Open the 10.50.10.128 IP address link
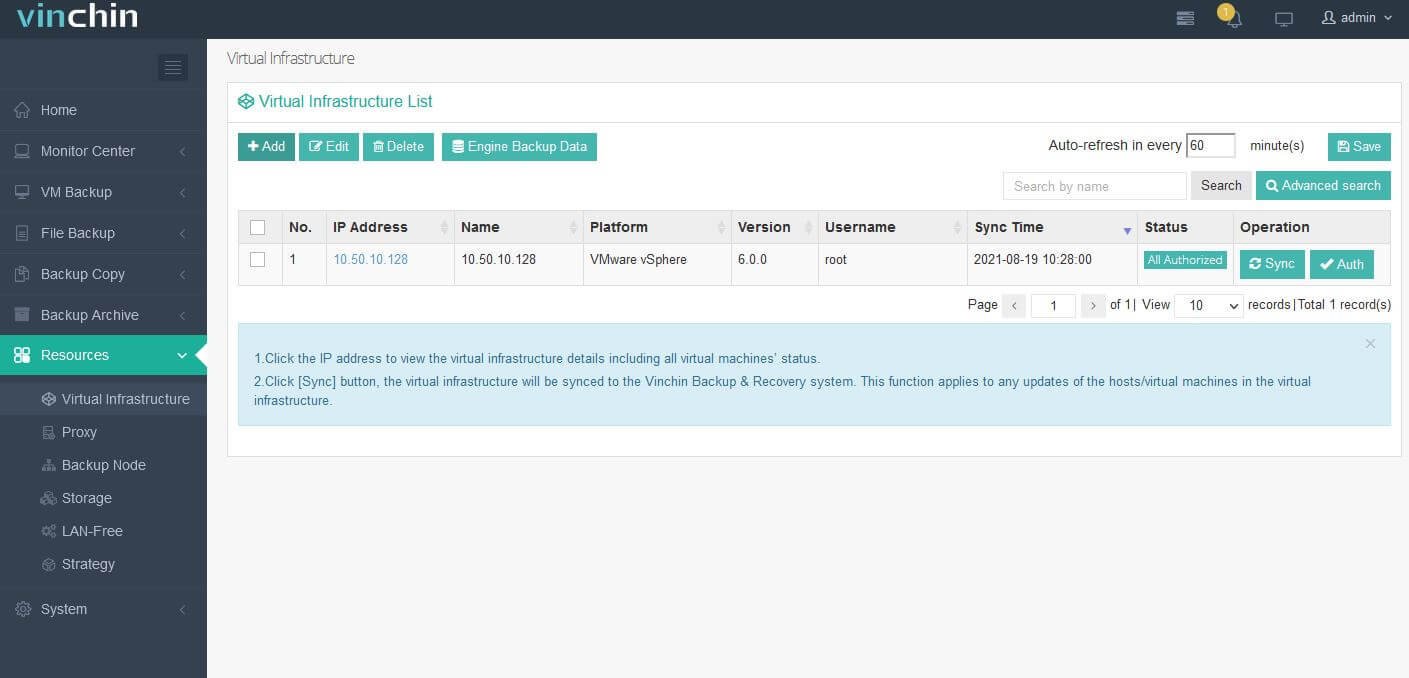This screenshot has width=1409, height=678. click(x=370, y=260)
